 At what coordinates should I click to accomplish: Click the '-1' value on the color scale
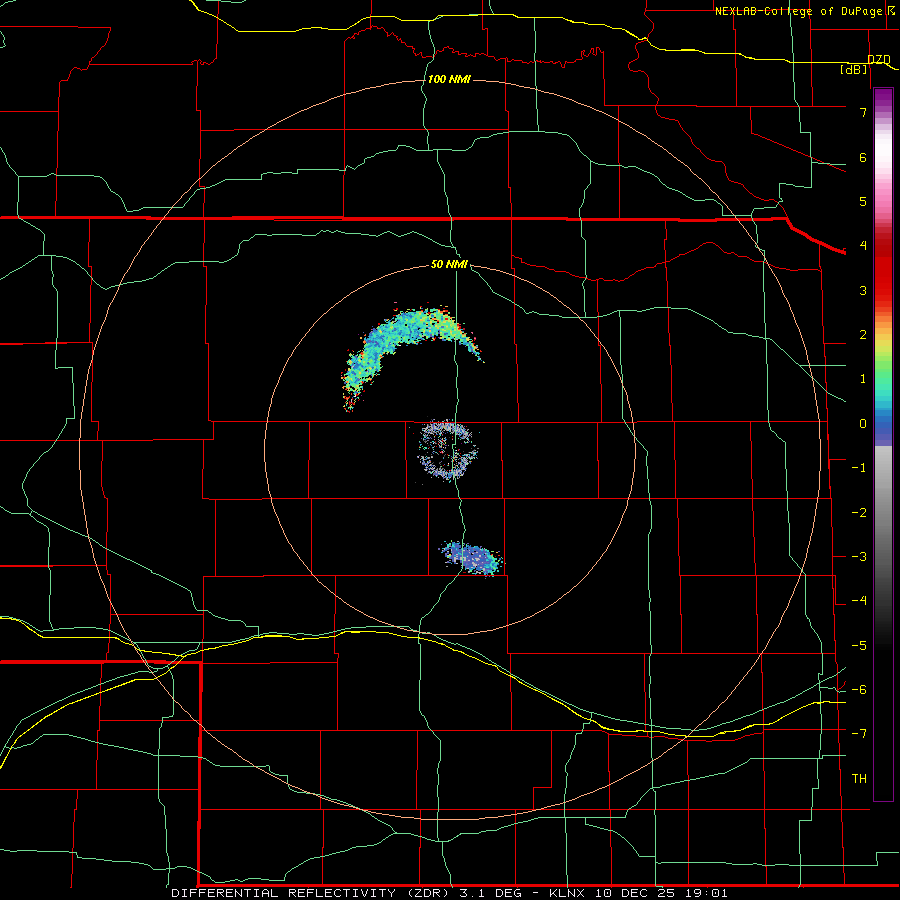[x=859, y=468]
